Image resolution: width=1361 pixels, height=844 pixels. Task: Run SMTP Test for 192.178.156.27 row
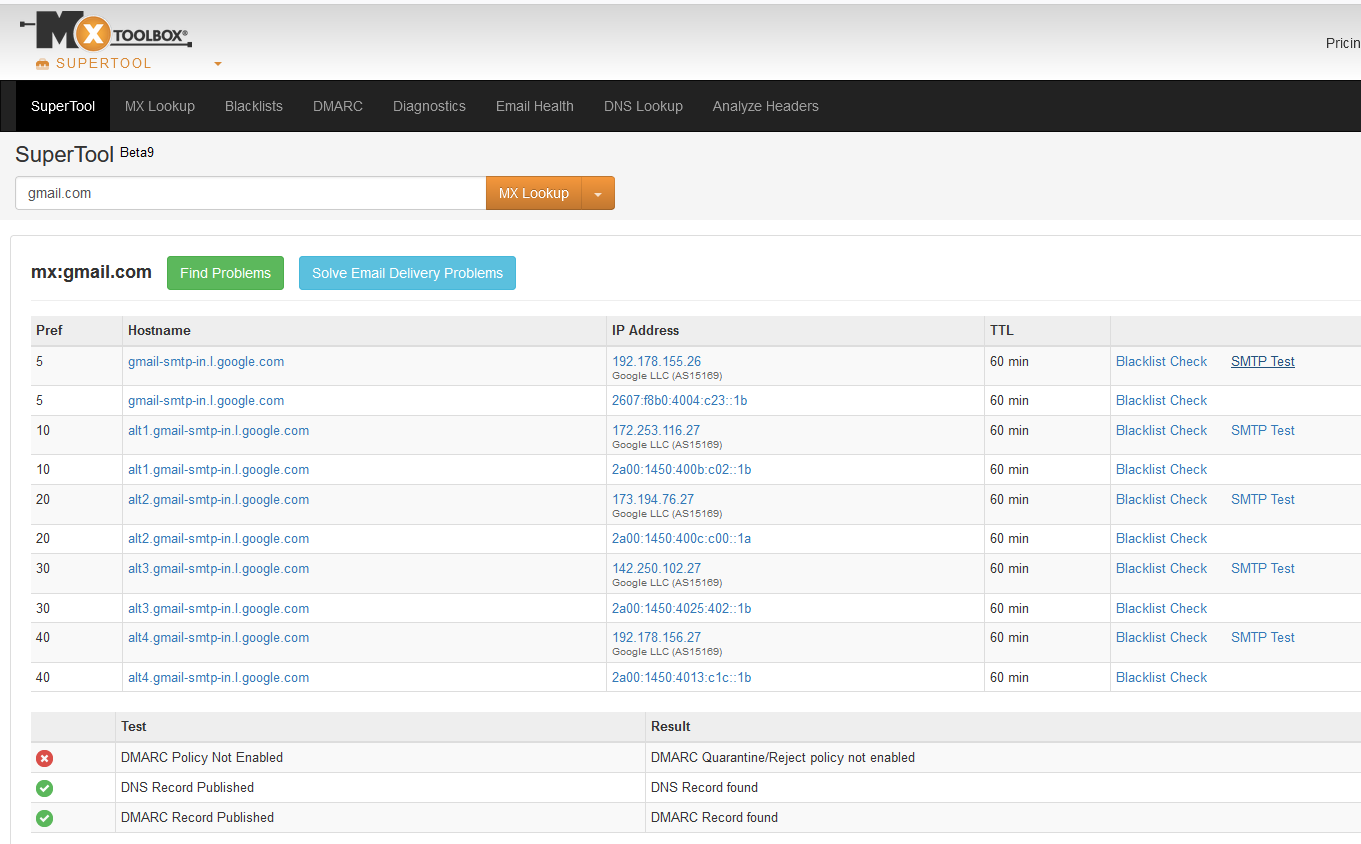pyautogui.click(x=1263, y=638)
